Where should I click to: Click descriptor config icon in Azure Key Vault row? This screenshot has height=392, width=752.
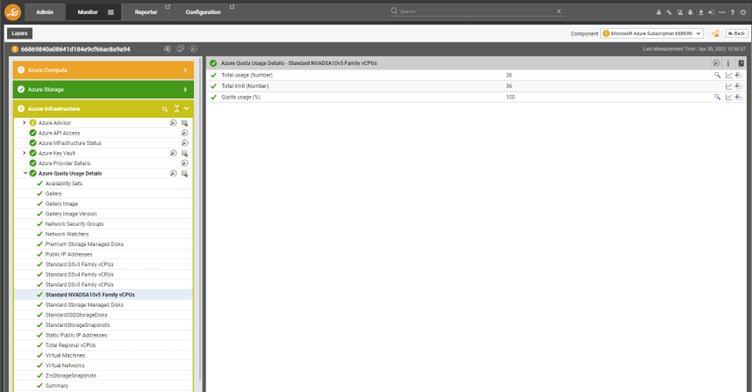coord(184,154)
